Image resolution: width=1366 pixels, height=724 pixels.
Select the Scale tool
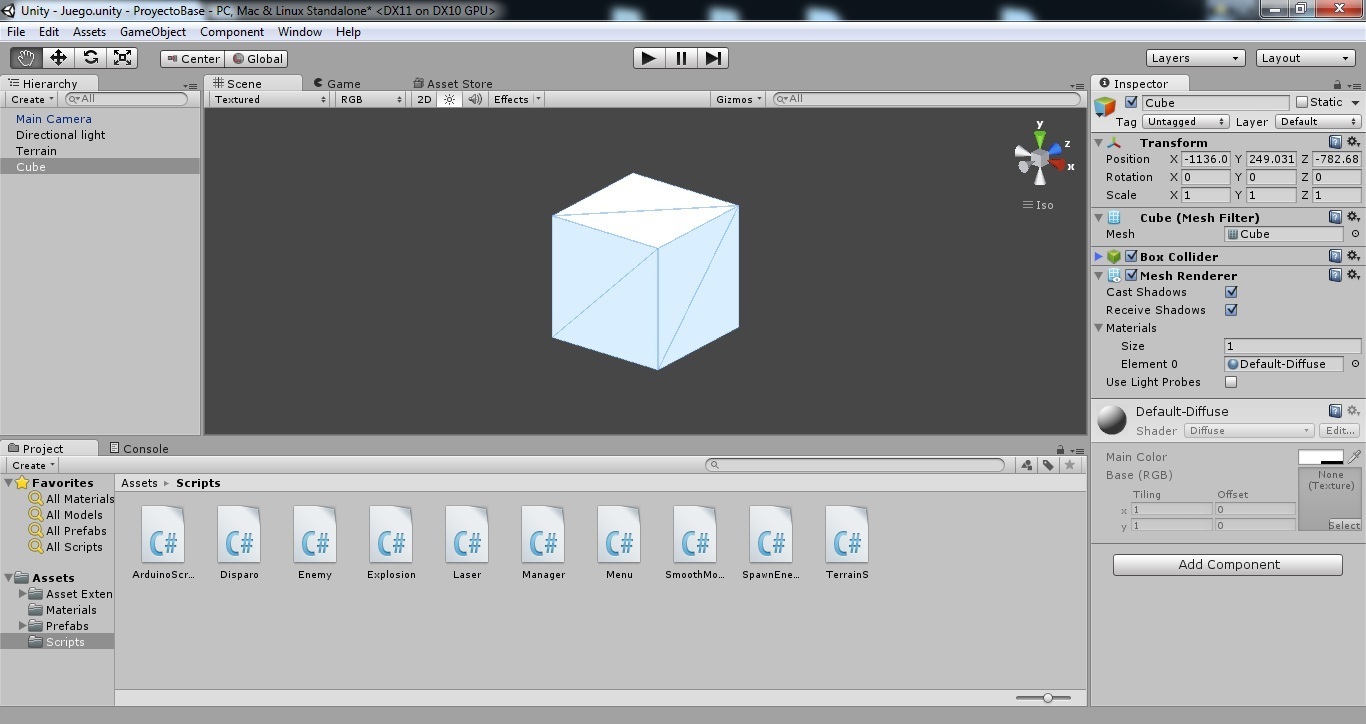tap(123, 58)
